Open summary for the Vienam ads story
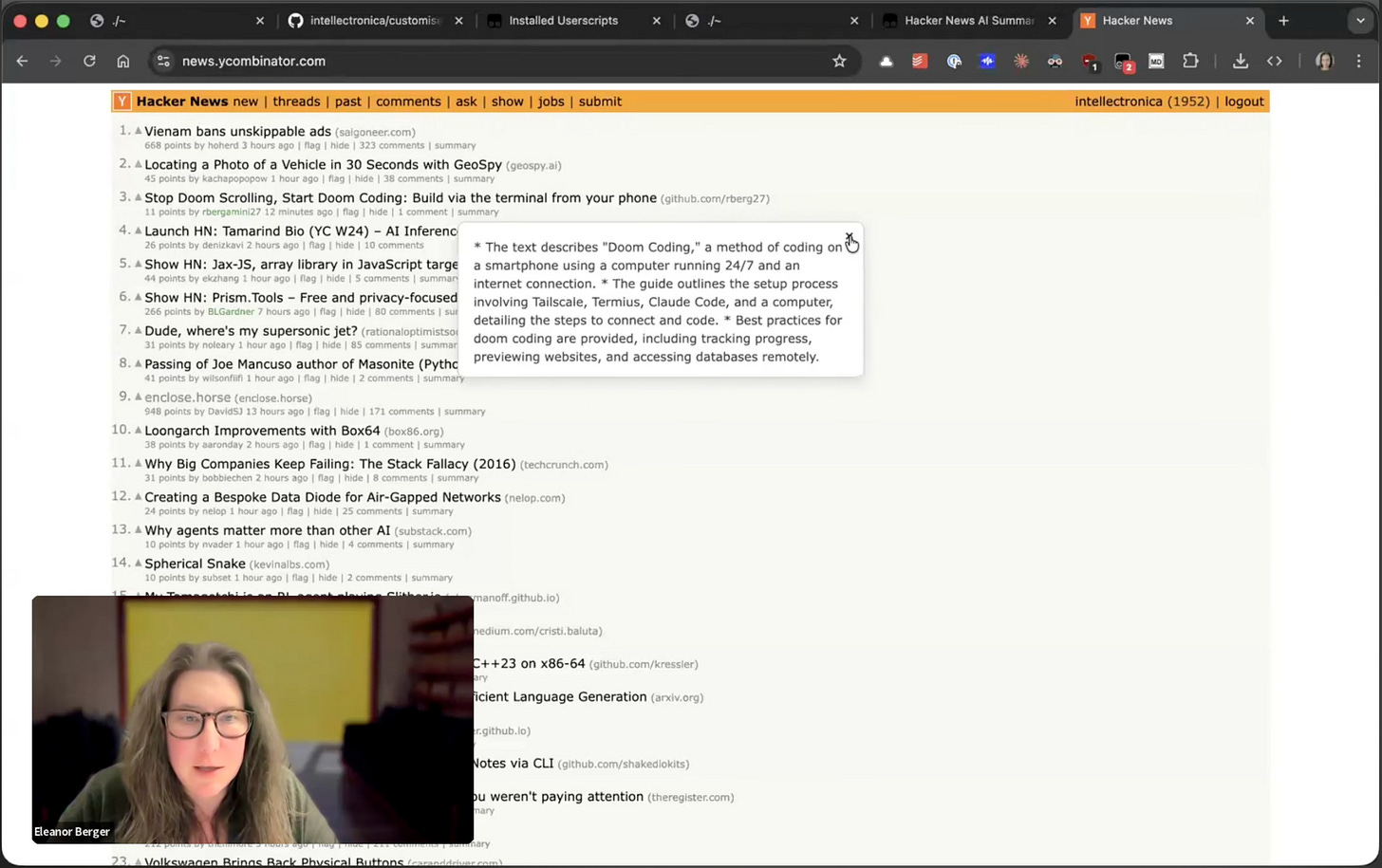1382x868 pixels. point(455,145)
